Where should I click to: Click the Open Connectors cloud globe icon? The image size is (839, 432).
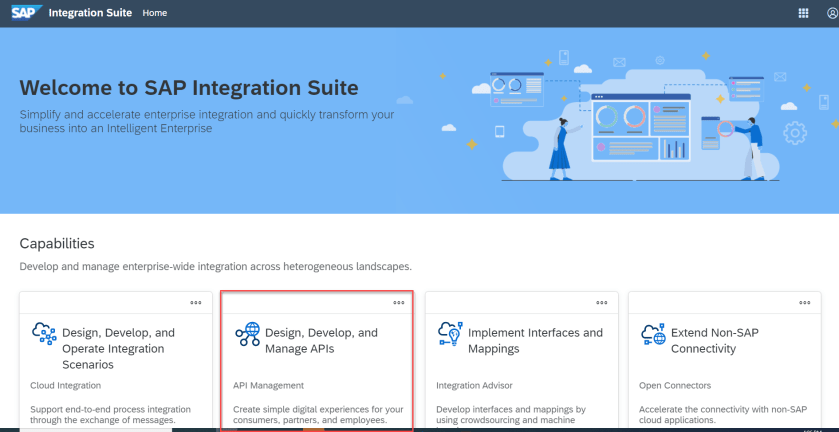pos(653,334)
